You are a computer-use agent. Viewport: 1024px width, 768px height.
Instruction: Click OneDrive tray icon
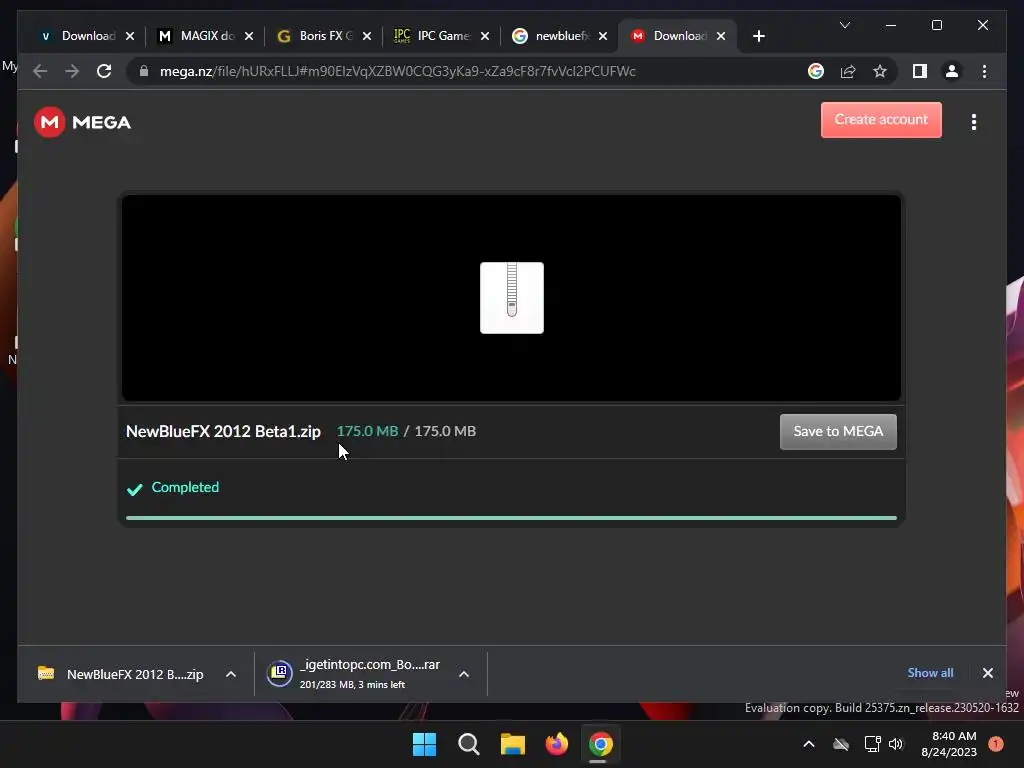point(840,744)
